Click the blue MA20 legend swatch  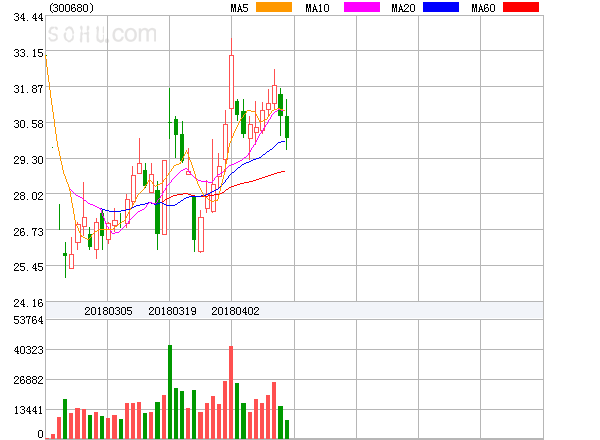coord(441,7)
